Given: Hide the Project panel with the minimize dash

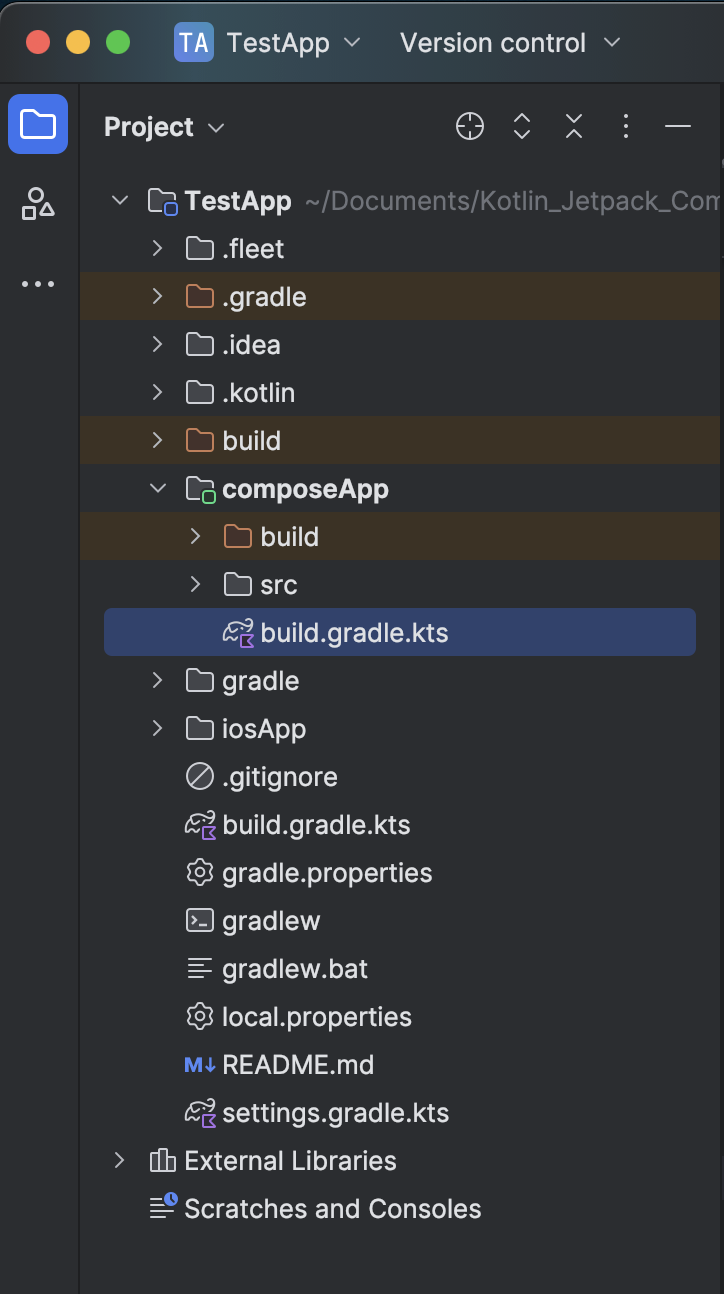Looking at the screenshot, I should coord(678,126).
